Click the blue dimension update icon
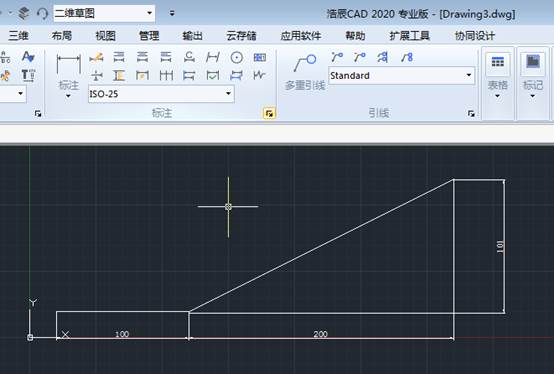The height and width of the screenshot is (374, 554). 236,75
